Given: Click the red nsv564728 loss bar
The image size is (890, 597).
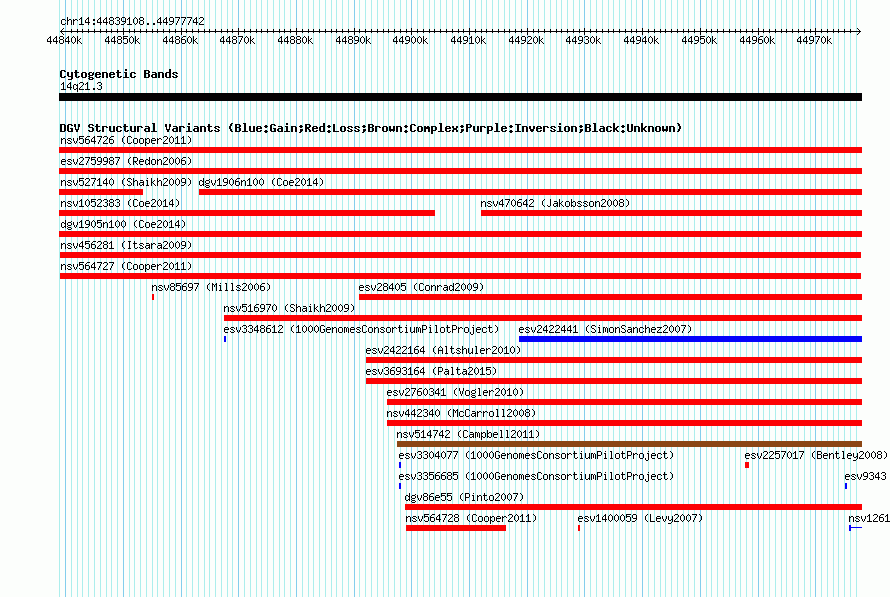Looking at the screenshot, I should pyautogui.click(x=456, y=528).
